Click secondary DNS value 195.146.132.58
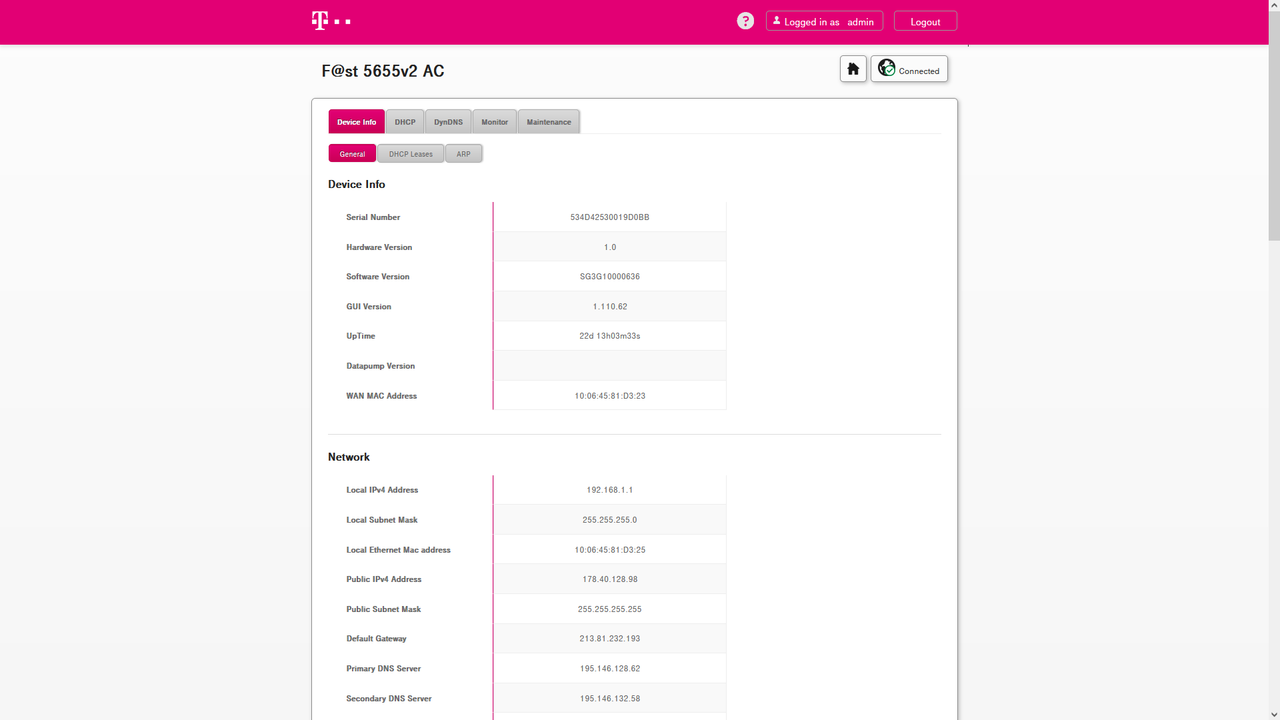Viewport: 1280px width, 720px height. point(610,698)
